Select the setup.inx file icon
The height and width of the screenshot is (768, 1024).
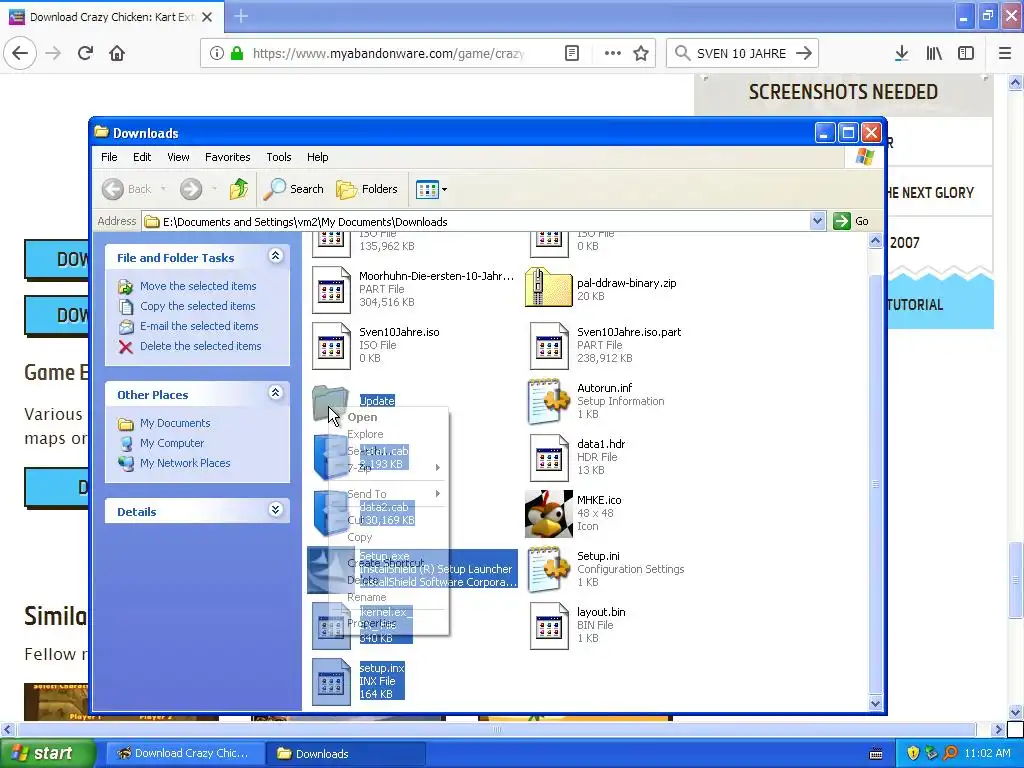pyautogui.click(x=331, y=682)
